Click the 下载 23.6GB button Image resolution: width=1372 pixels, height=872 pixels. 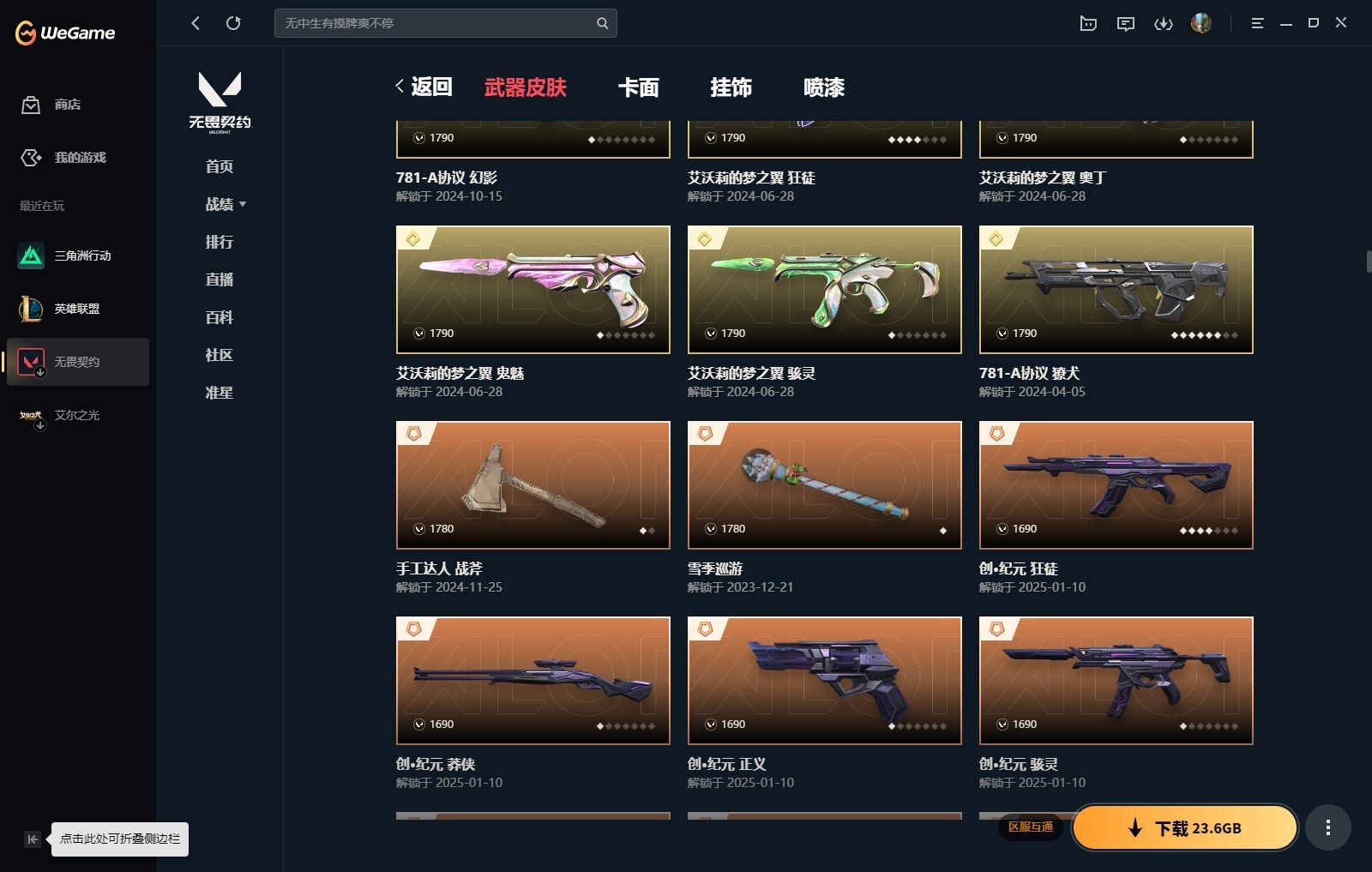coord(1185,827)
